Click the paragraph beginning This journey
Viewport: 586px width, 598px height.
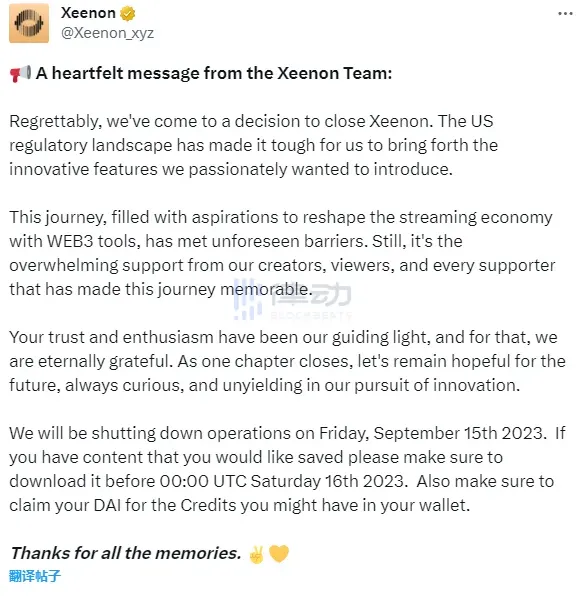click(x=282, y=253)
